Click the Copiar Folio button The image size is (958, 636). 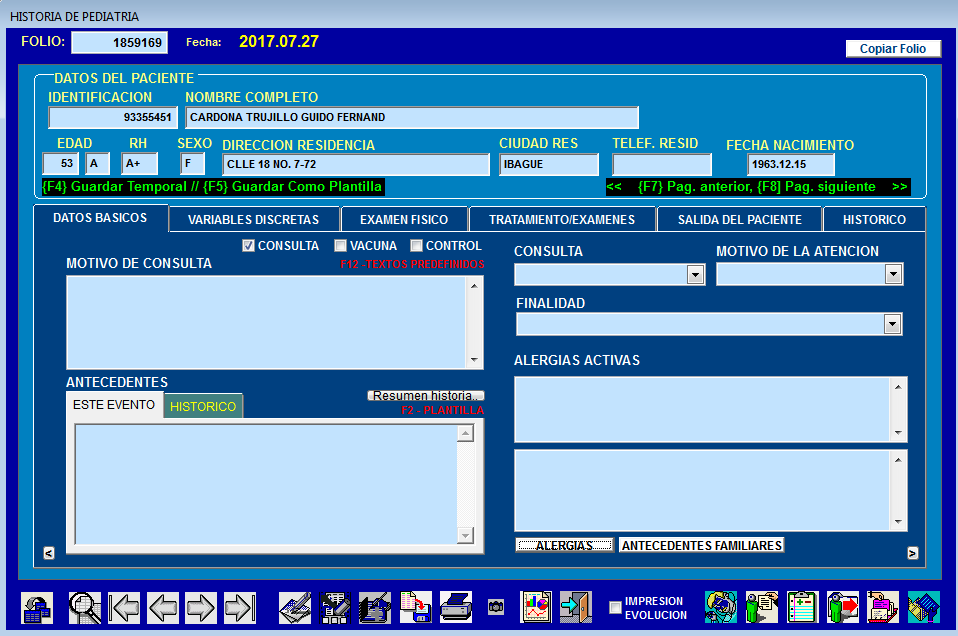click(x=893, y=49)
